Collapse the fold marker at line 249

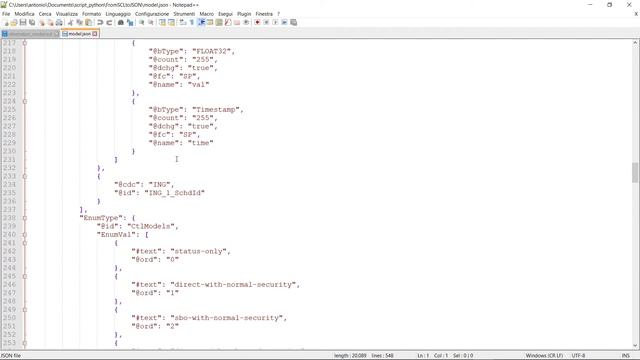pos(24,309)
